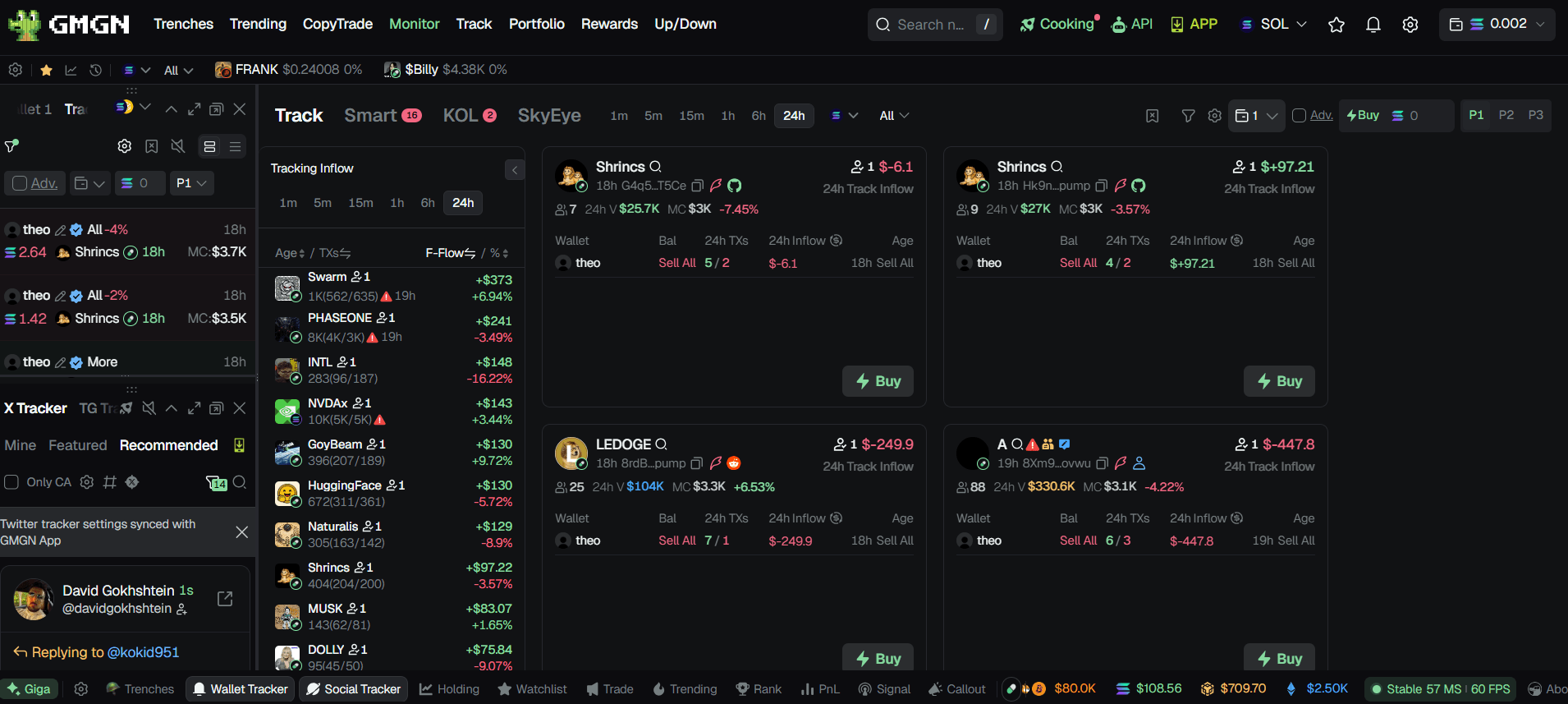The height and width of the screenshot is (704, 1568).
Task: Switch to the KOL tab
Action: [x=470, y=116]
